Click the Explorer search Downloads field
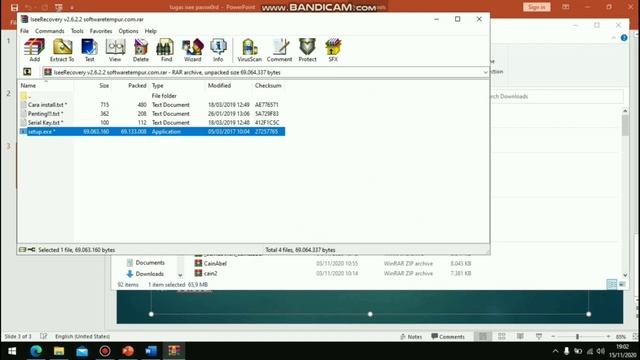The width and height of the screenshot is (640, 360). [x=557, y=96]
